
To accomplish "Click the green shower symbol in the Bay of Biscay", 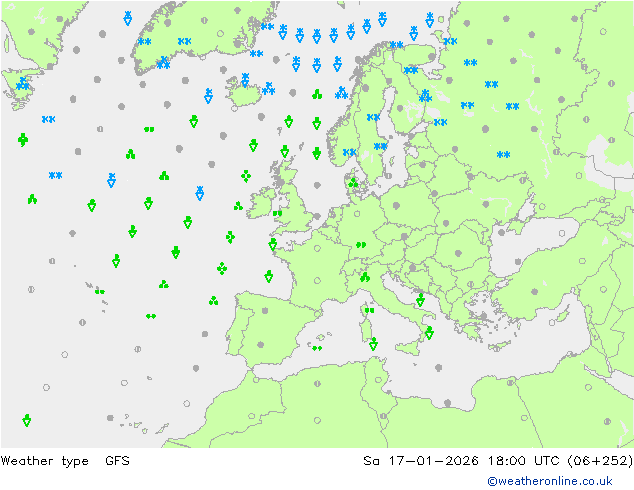I will click(x=268, y=276).
